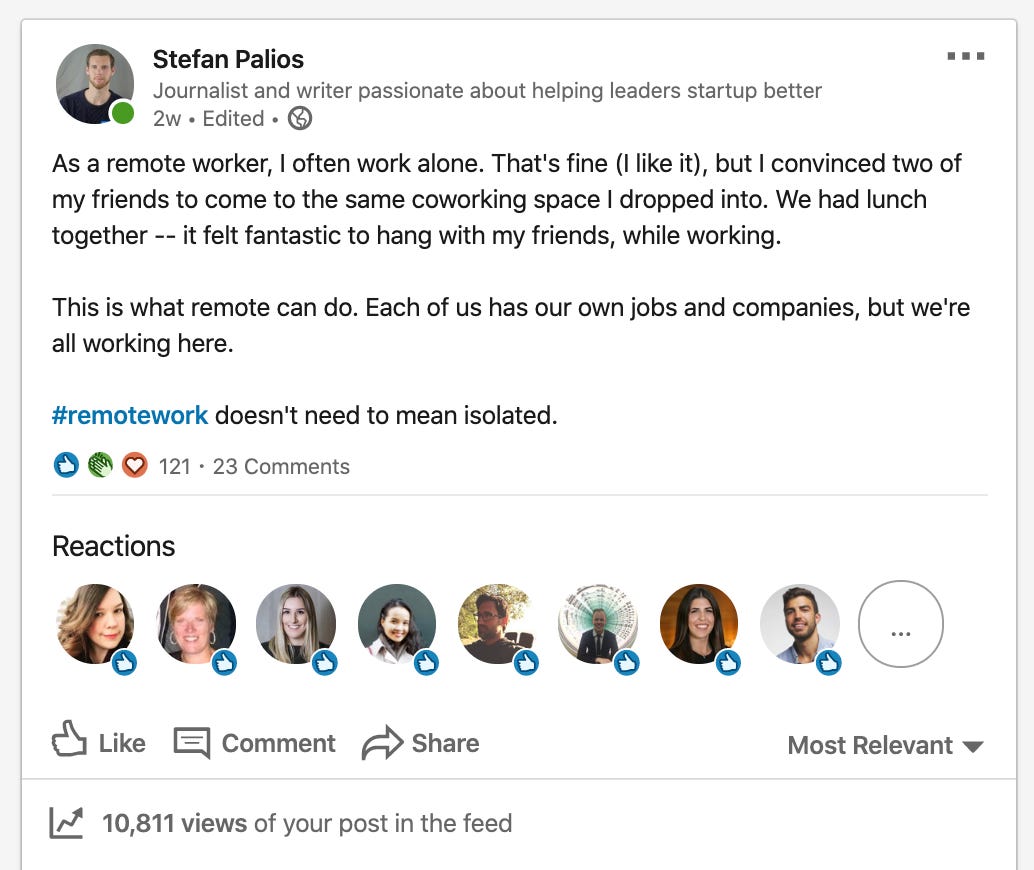Image resolution: width=1034 pixels, height=870 pixels.
Task: Click the green celebrate reaction icon
Action: [x=100, y=465]
